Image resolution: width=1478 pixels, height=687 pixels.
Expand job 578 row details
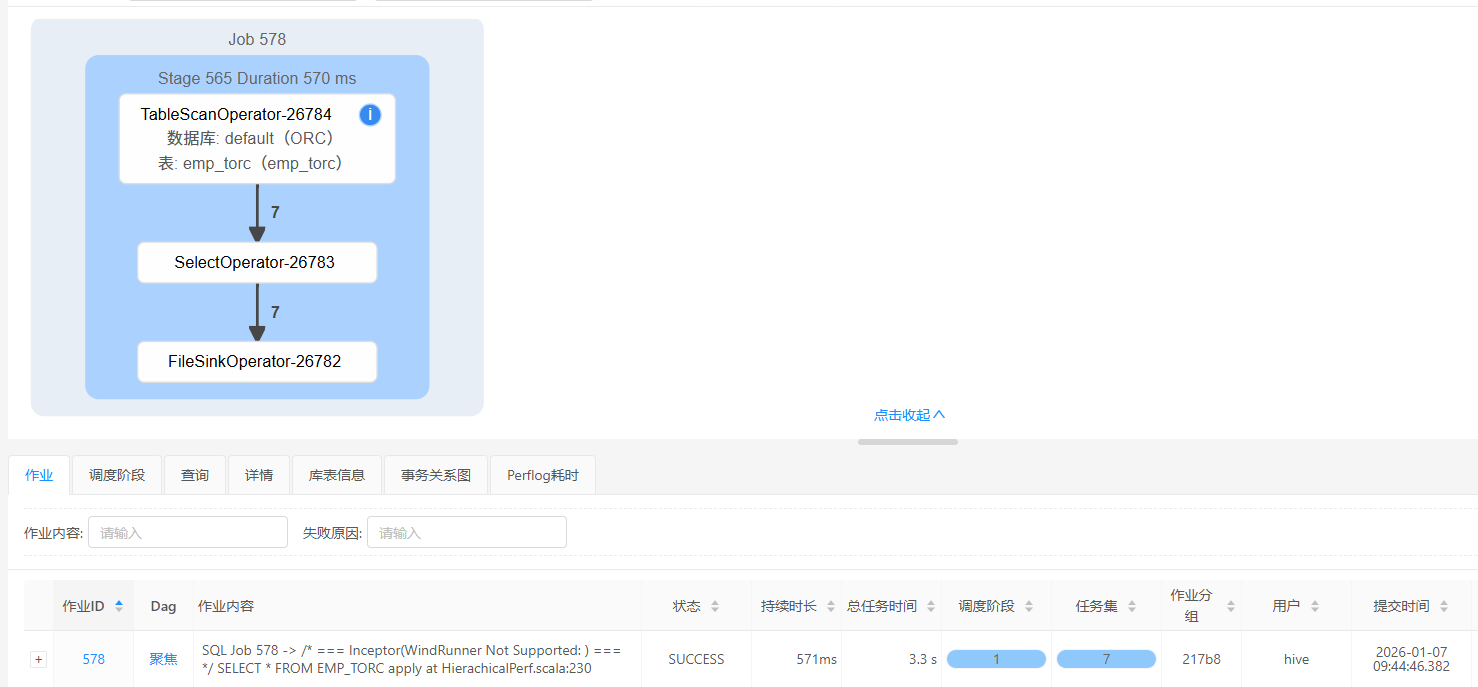tap(38, 659)
